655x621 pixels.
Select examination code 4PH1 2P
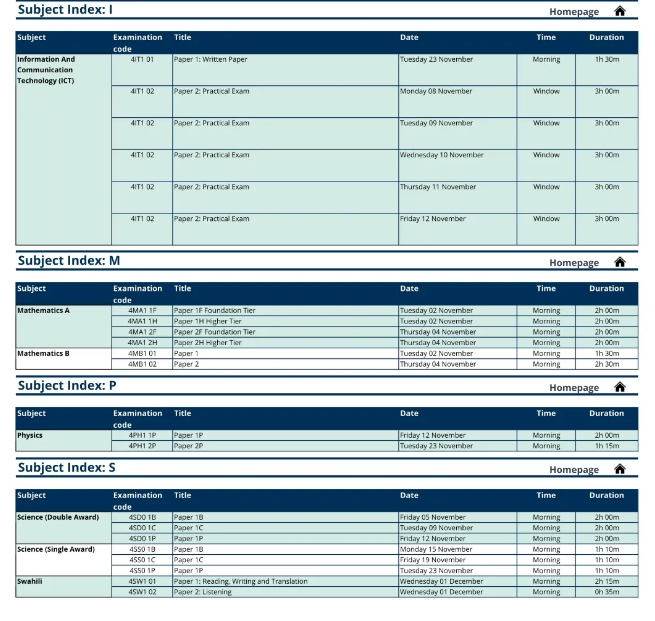[x=142, y=446]
